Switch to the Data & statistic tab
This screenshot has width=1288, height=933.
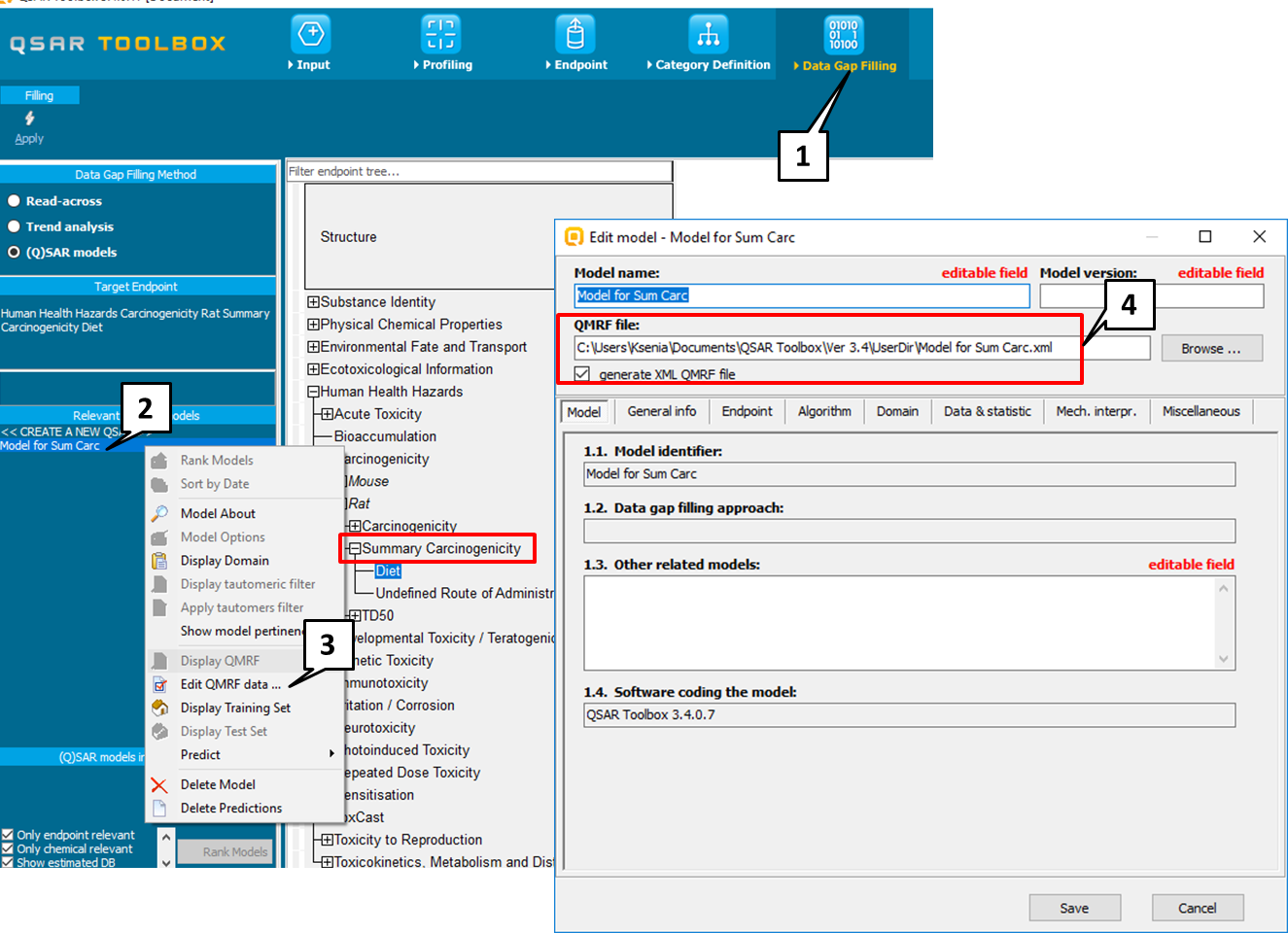pos(988,411)
